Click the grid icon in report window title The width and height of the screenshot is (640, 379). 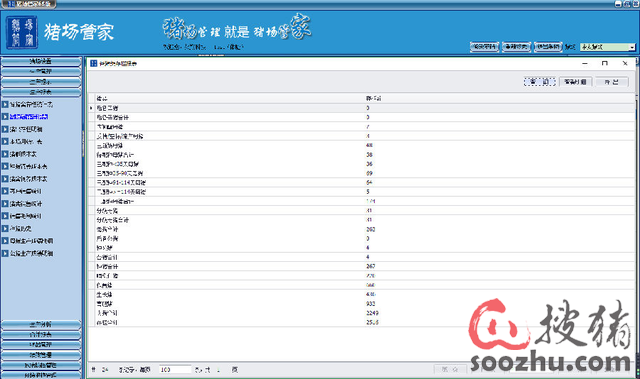click(x=93, y=63)
